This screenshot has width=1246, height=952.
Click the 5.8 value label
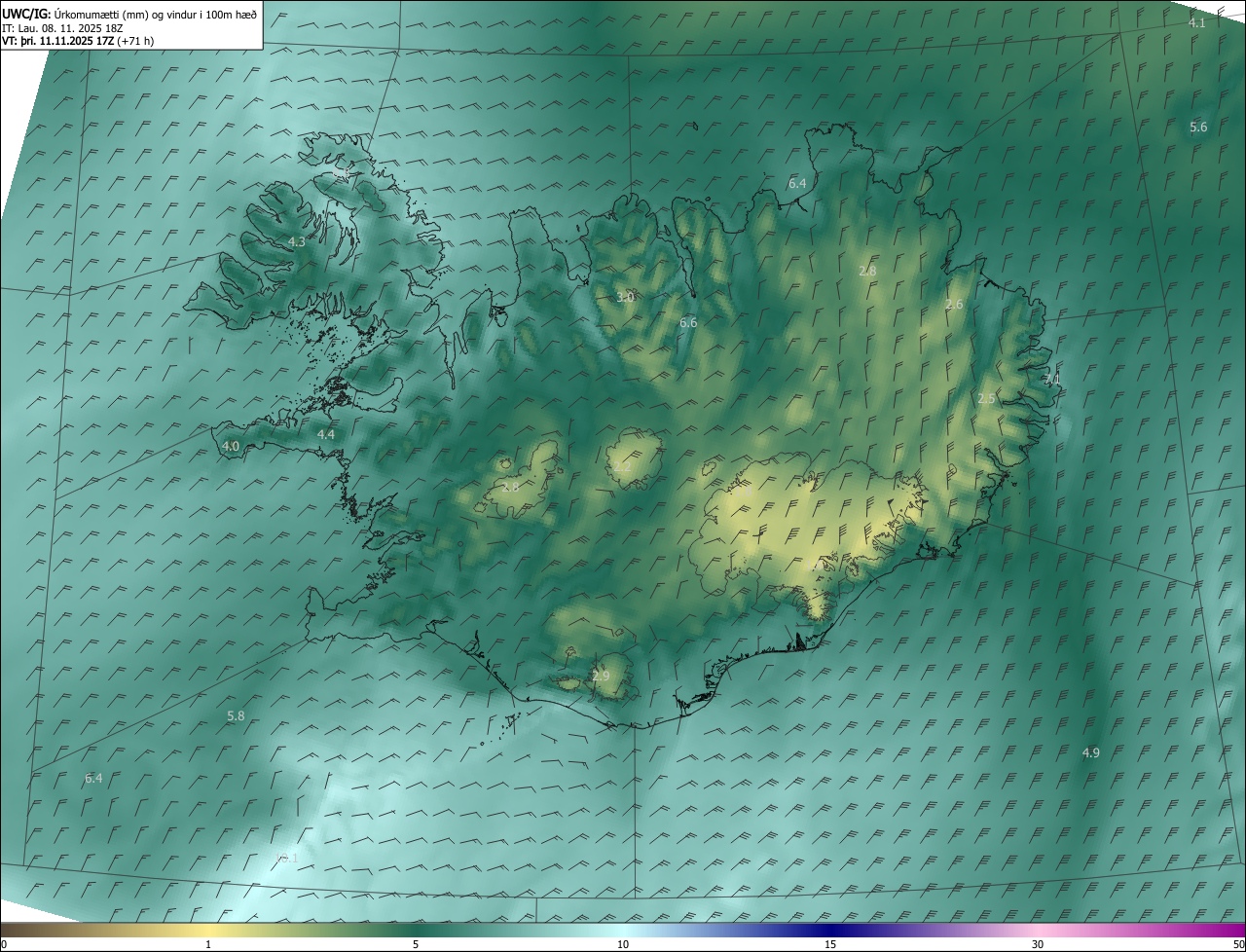pos(236,715)
